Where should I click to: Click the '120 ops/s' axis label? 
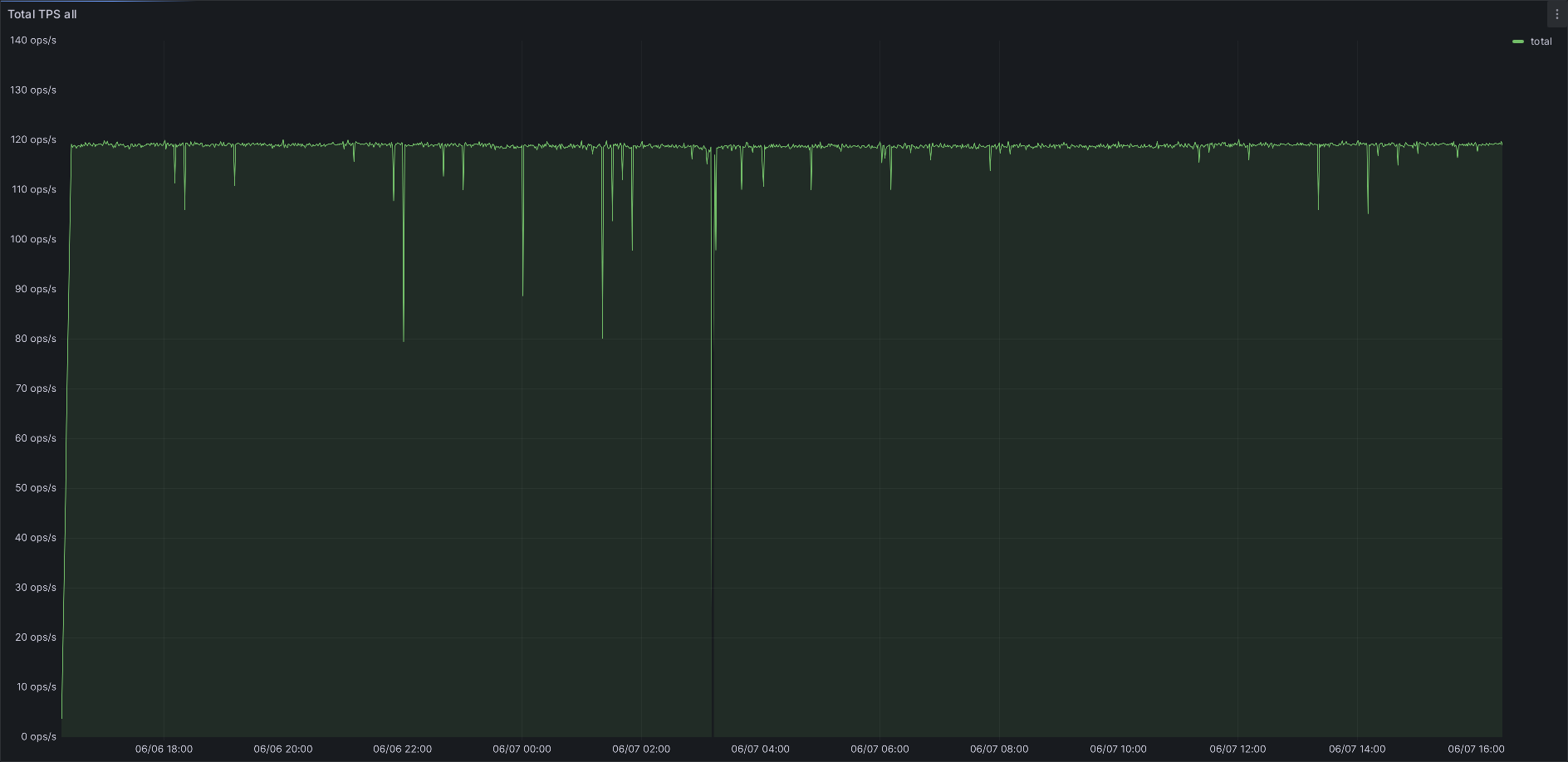click(x=33, y=139)
